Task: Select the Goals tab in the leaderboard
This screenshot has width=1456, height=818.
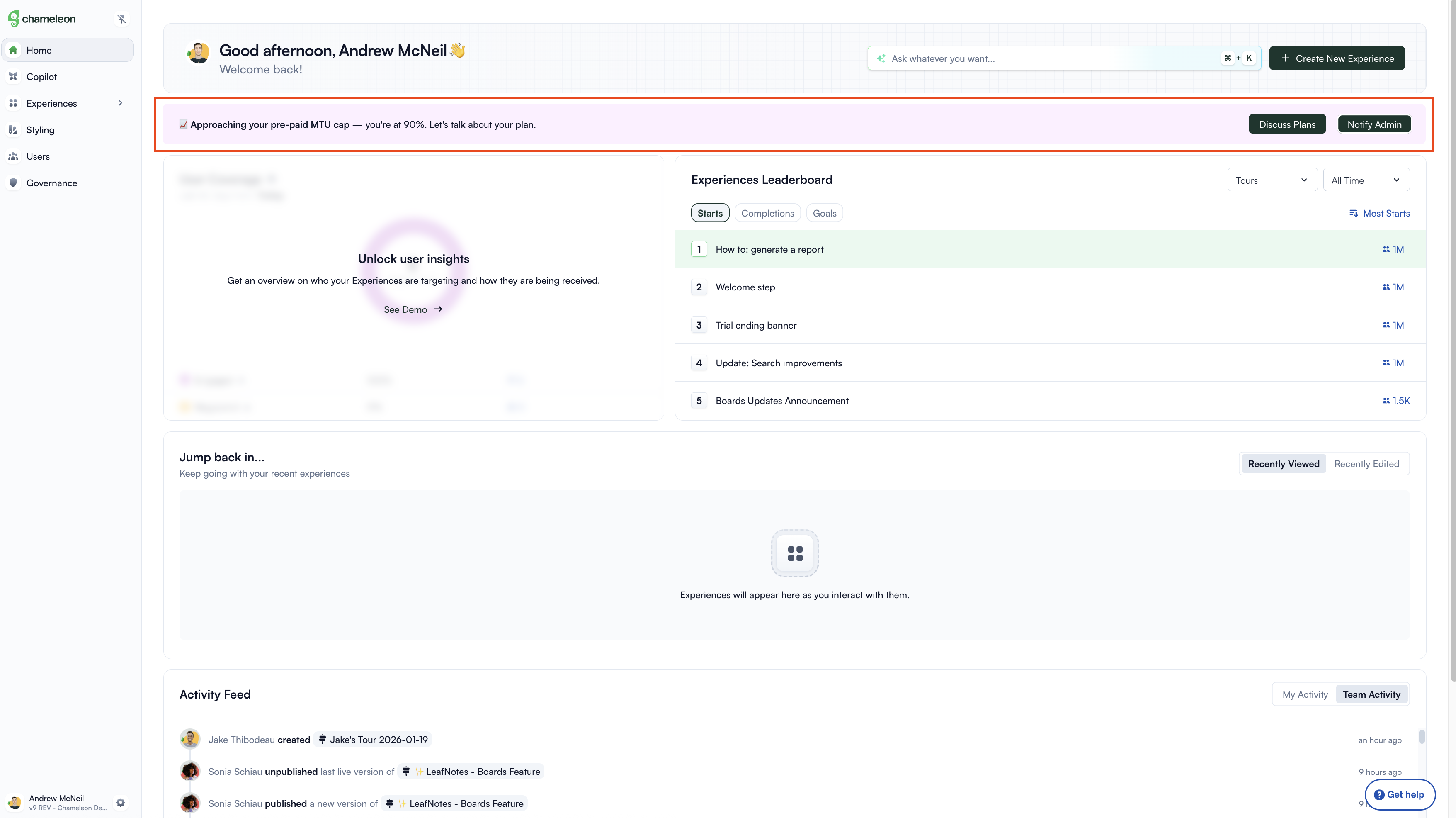Action: tap(825, 213)
